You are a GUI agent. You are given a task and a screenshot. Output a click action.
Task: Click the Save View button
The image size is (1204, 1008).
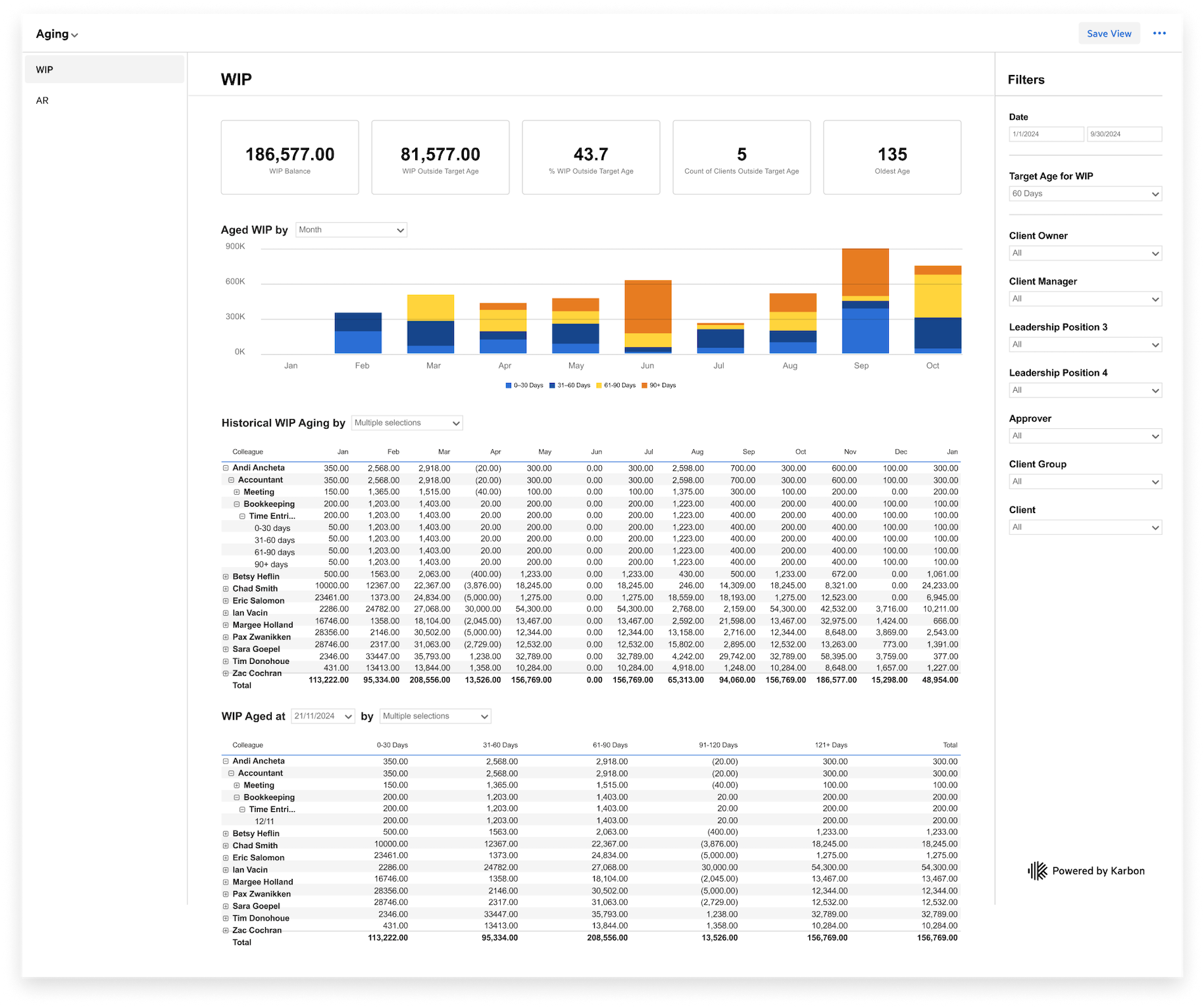[1109, 33]
